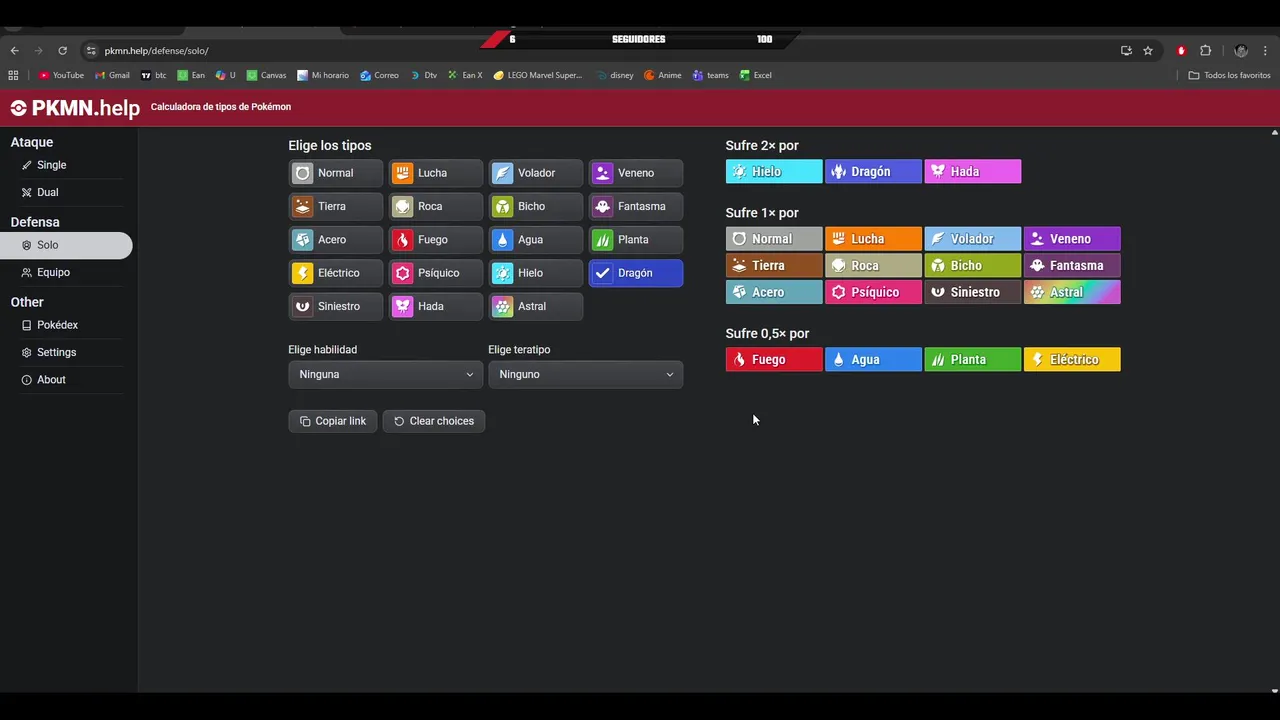Select the Veneno type in type chooser
Viewport: 1280px width, 720px height.
coord(636,173)
